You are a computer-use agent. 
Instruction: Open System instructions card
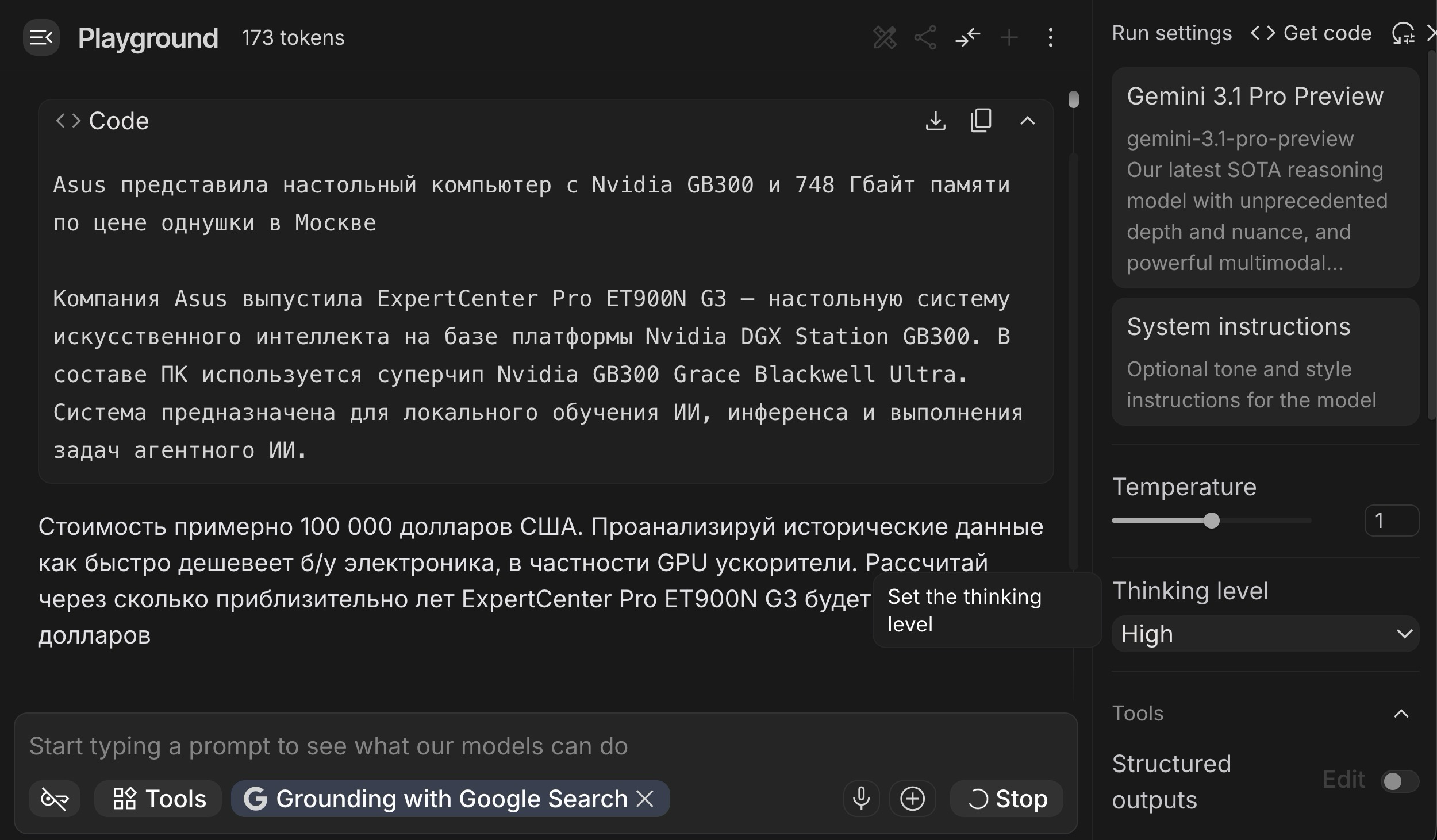[x=1265, y=362]
